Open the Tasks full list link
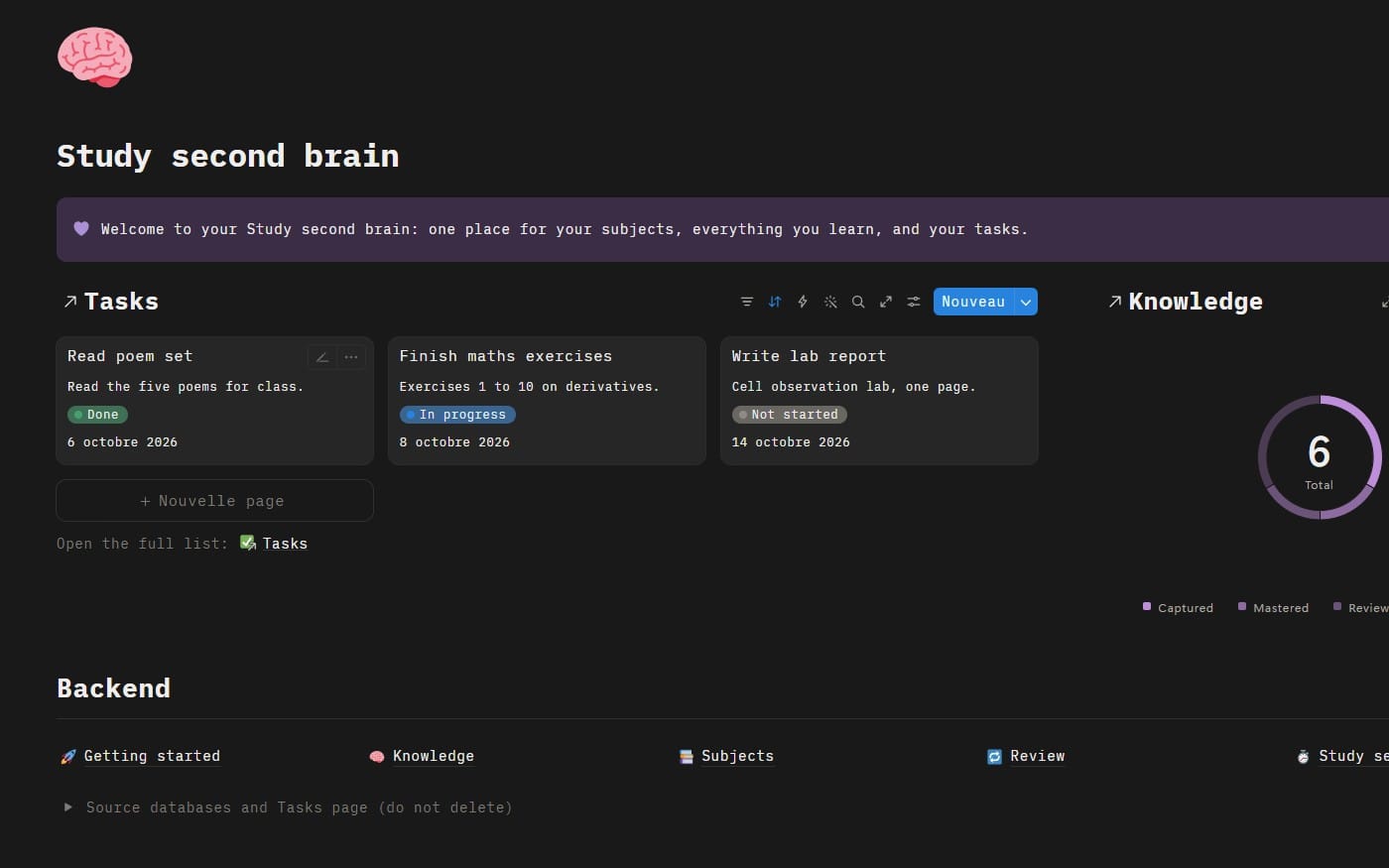This screenshot has height=868, width=1389. (285, 544)
